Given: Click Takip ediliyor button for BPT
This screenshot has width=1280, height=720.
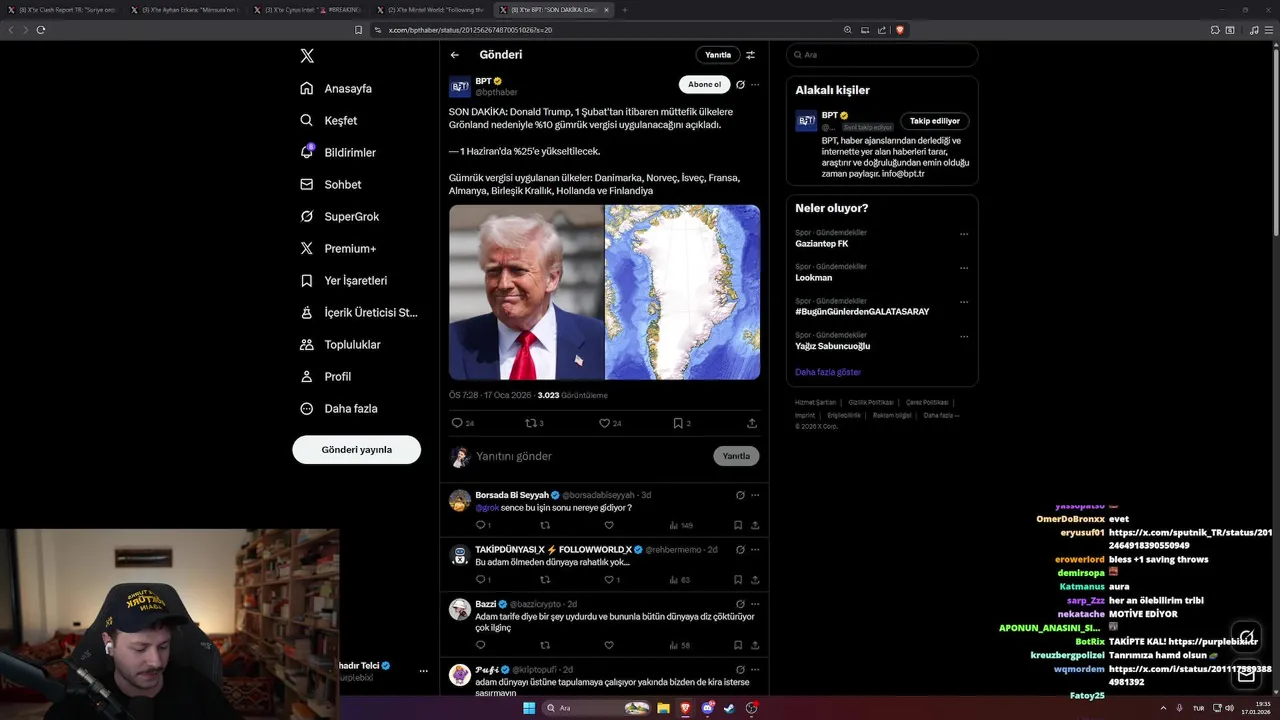Looking at the screenshot, I should tap(935, 121).
